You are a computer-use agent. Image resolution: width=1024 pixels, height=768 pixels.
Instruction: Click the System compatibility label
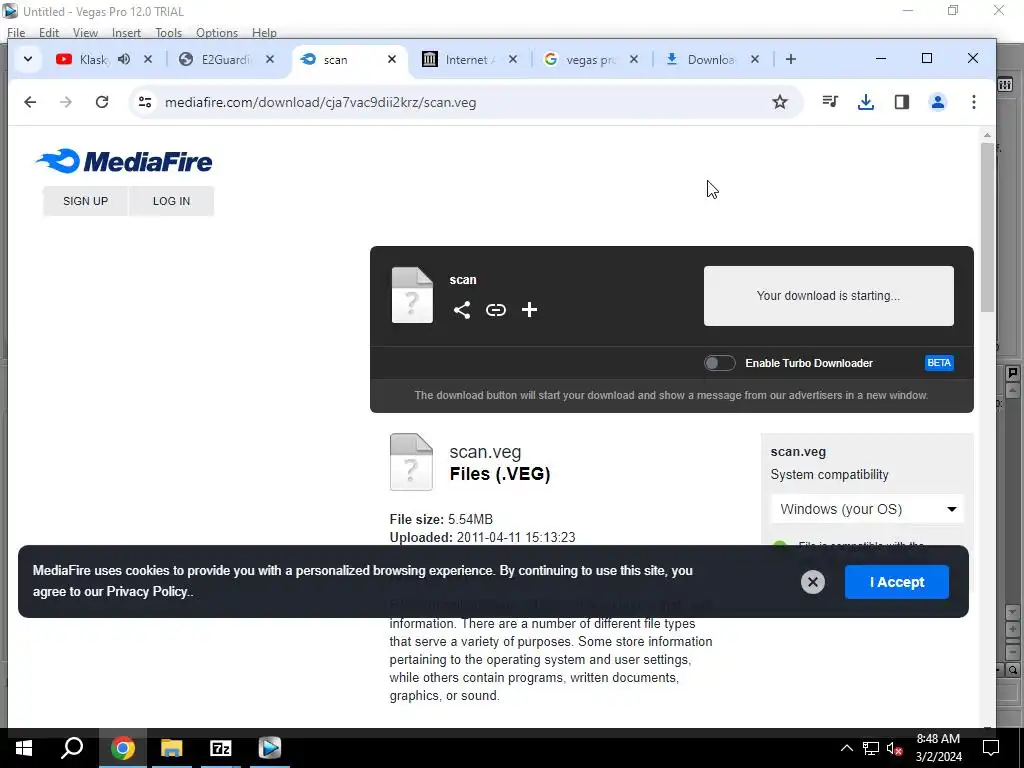[829, 475]
